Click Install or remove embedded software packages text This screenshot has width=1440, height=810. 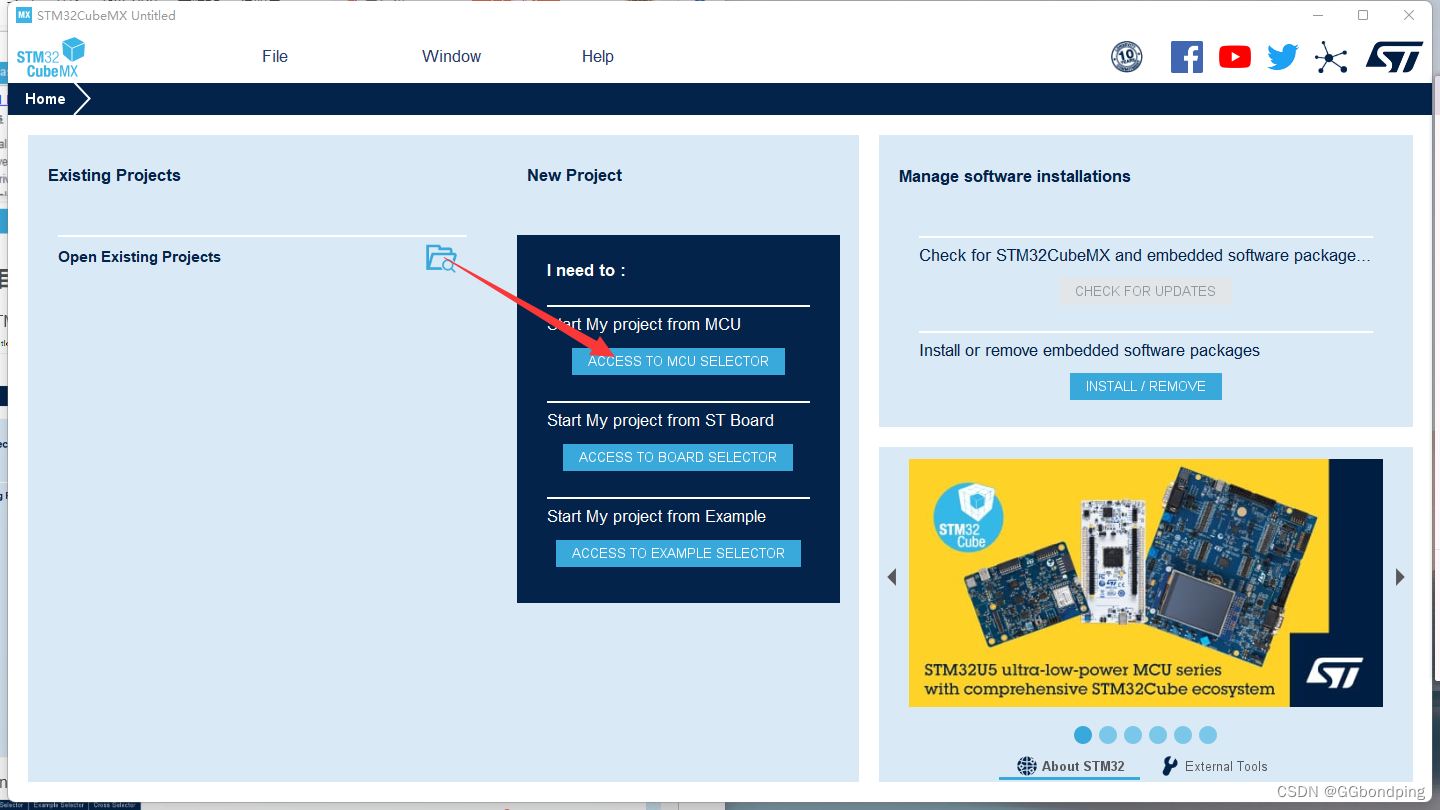(1089, 351)
